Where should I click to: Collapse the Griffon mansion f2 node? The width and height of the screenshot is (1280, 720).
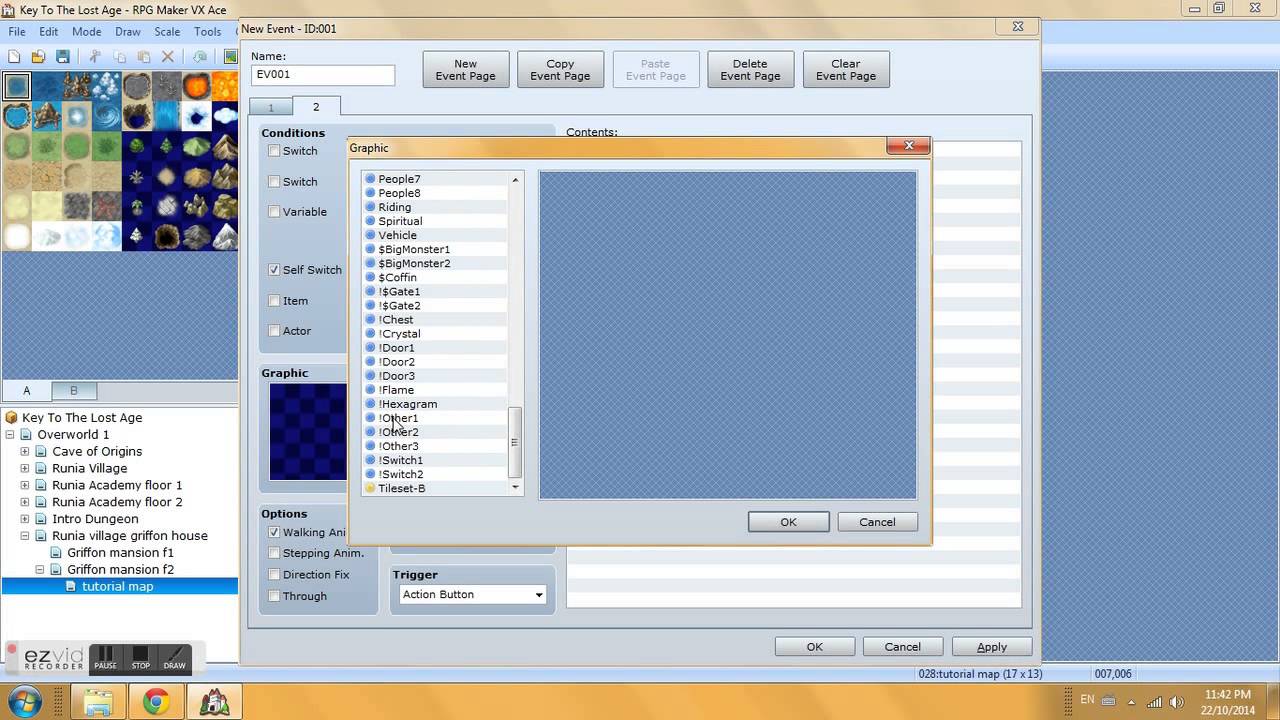click(40, 570)
